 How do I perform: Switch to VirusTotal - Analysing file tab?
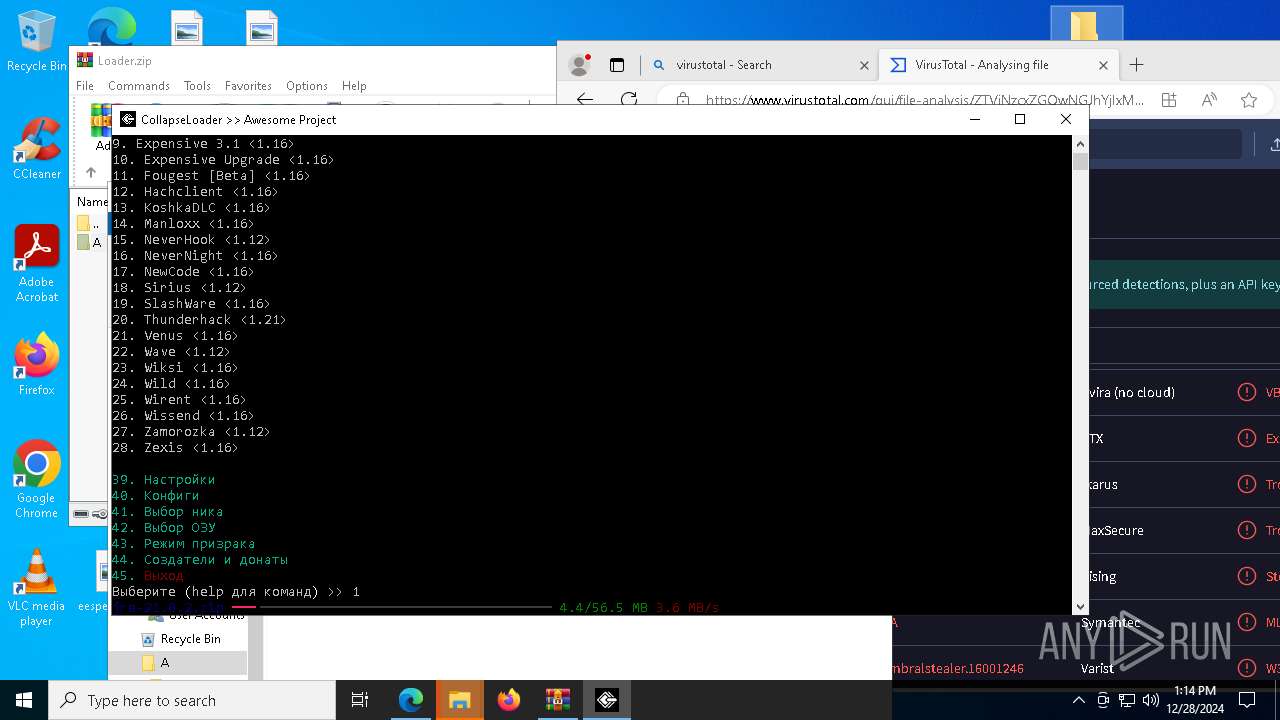click(998, 65)
